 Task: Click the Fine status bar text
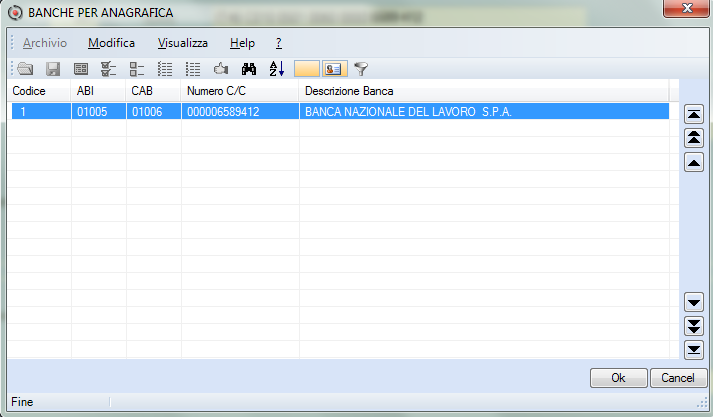point(22,402)
